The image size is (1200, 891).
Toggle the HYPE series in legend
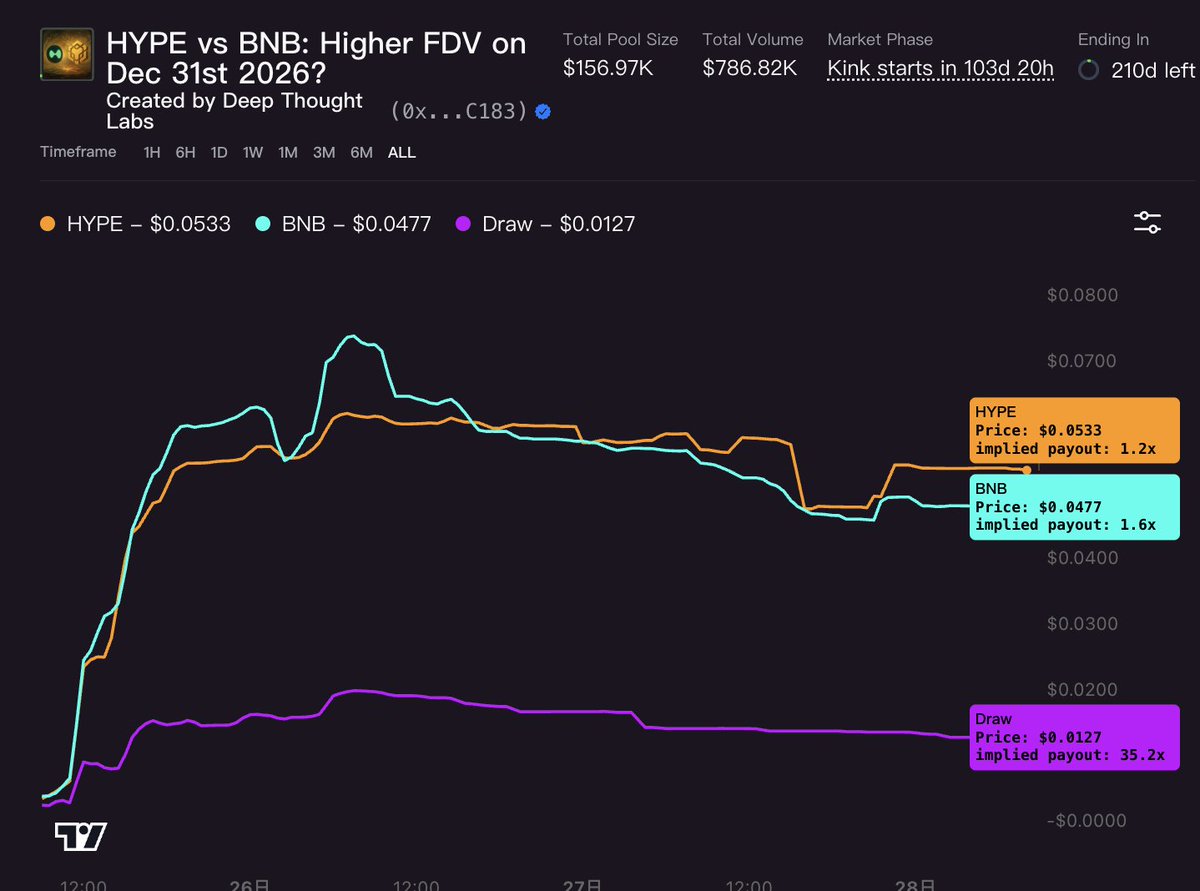click(x=135, y=223)
